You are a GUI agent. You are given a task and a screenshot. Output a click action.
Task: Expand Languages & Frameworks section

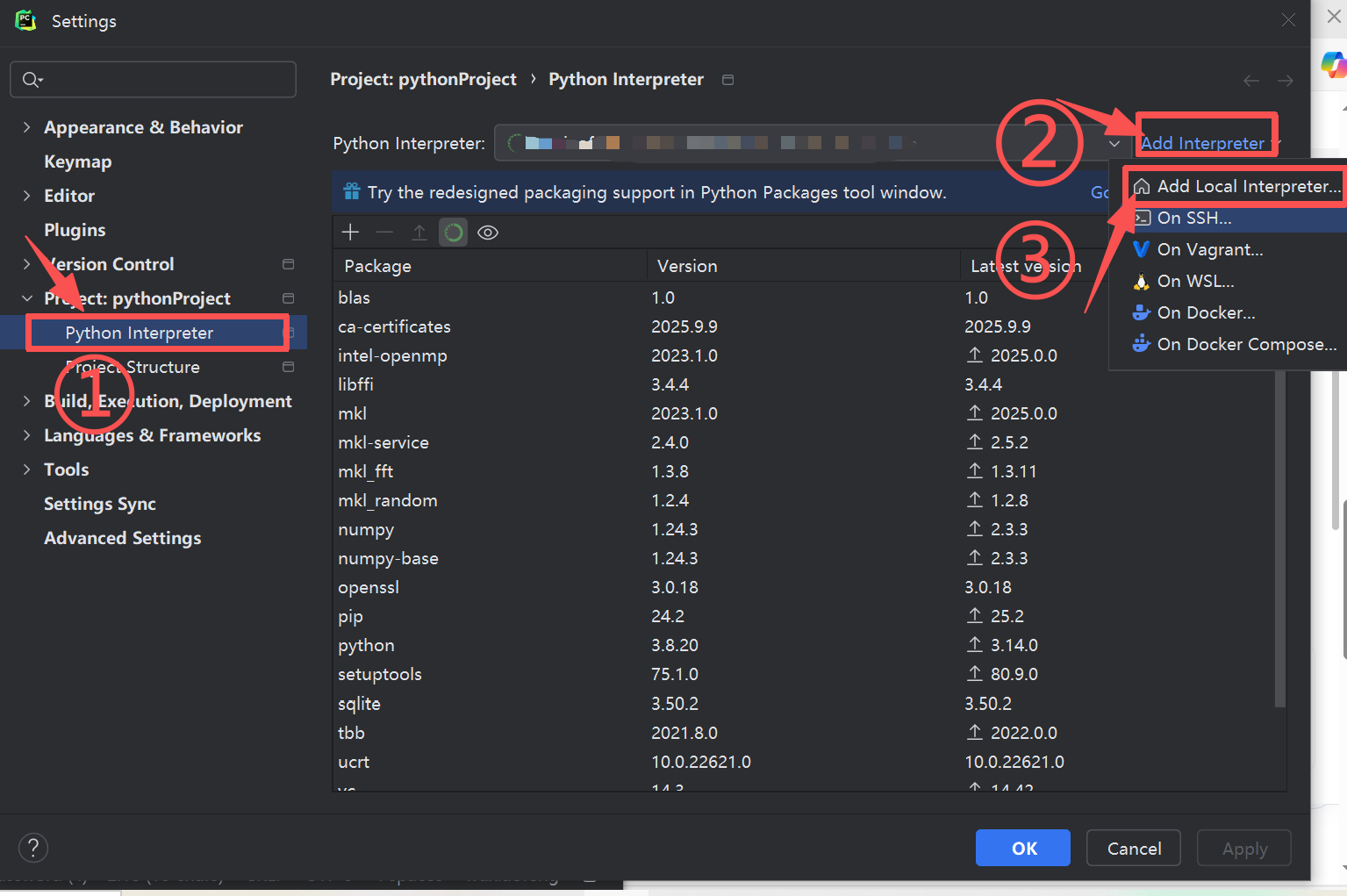click(x=26, y=435)
